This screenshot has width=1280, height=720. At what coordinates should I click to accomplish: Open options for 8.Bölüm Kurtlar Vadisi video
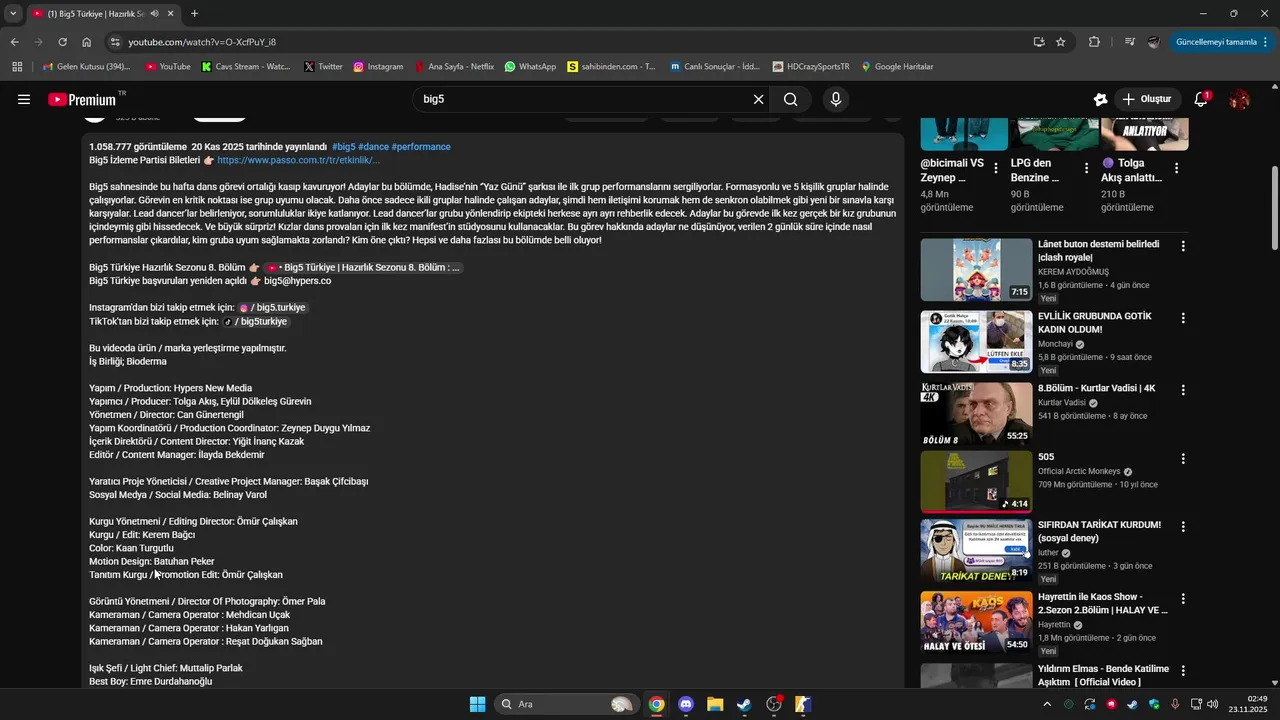tap(1183, 390)
